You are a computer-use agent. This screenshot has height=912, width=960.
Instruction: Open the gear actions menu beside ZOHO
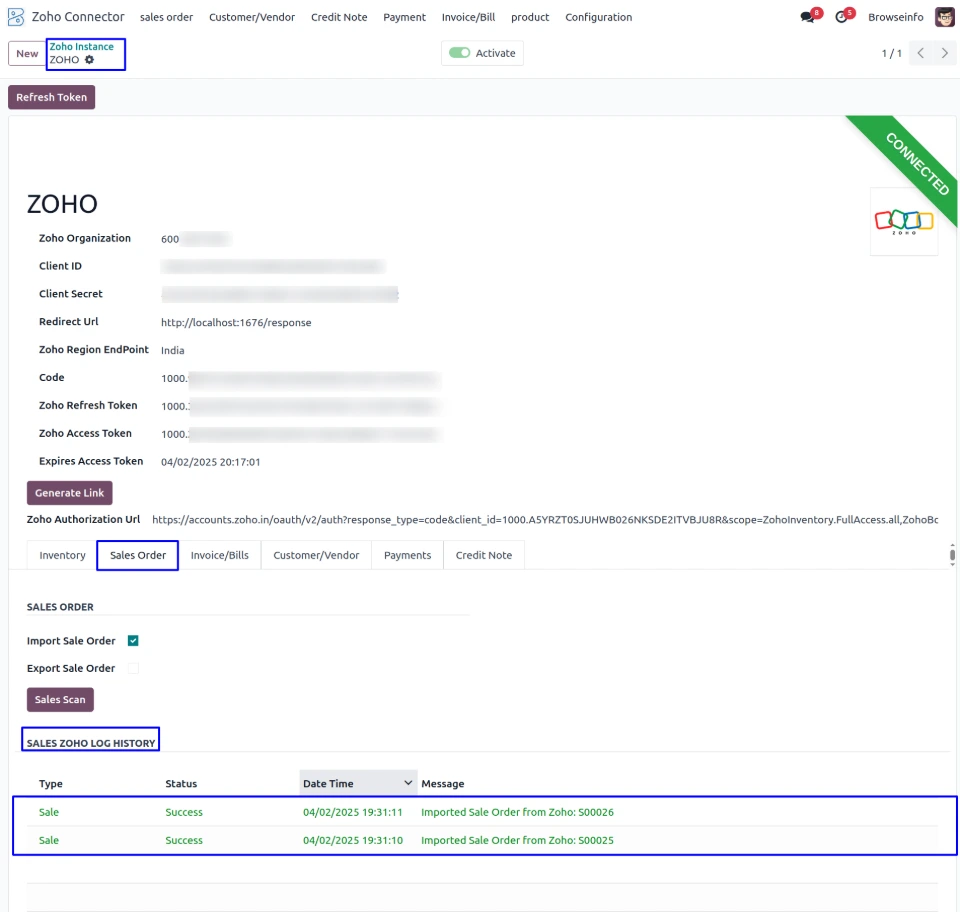click(89, 59)
